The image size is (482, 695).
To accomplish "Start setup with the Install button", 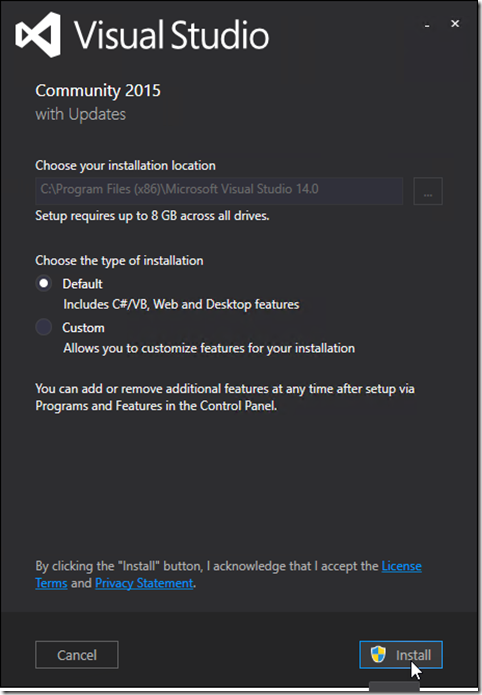I will point(401,654).
